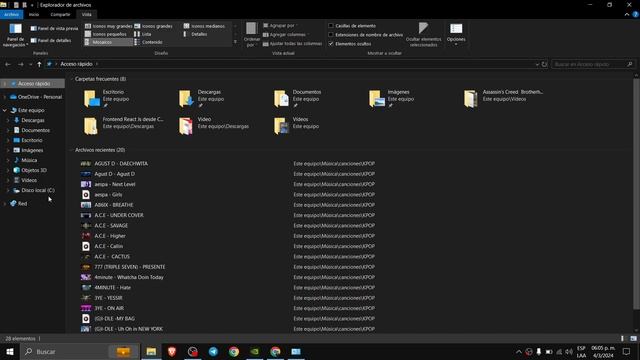
Task: Refresh the Acceso rápido location
Action: pyautogui.click(x=544, y=64)
